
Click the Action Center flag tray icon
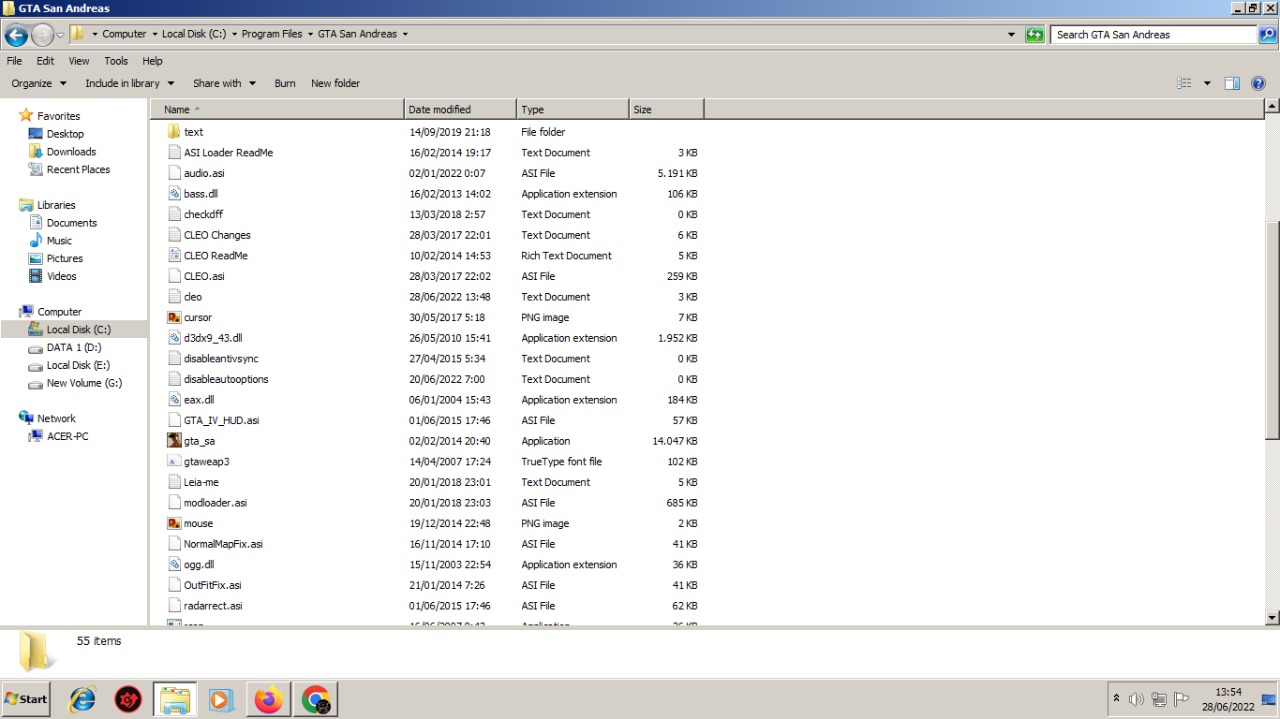click(1181, 699)
